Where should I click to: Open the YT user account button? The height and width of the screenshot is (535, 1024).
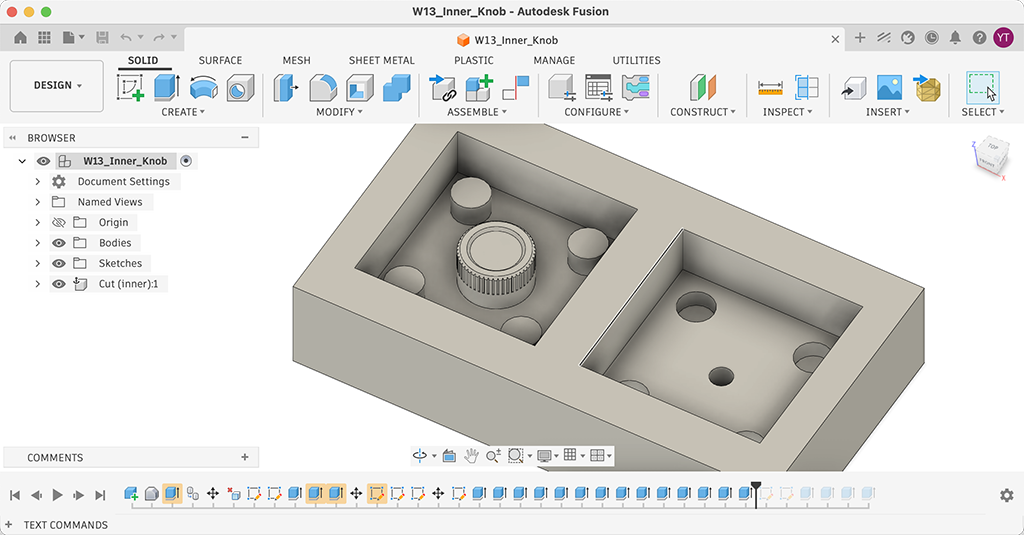click(x=1004, y=38)
